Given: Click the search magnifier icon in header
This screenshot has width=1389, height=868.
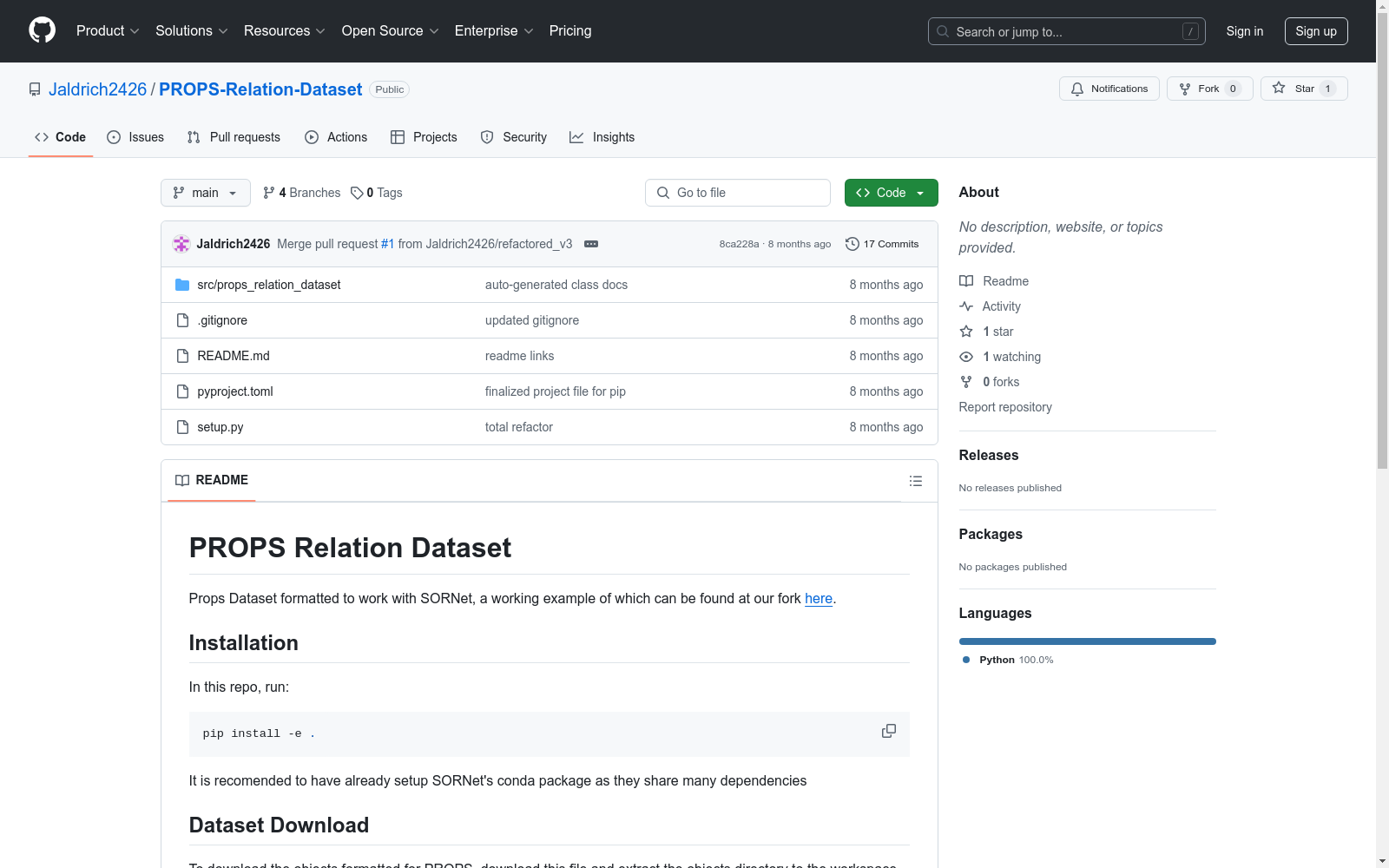Looking at the screenshot, I should tap(943, 31).
